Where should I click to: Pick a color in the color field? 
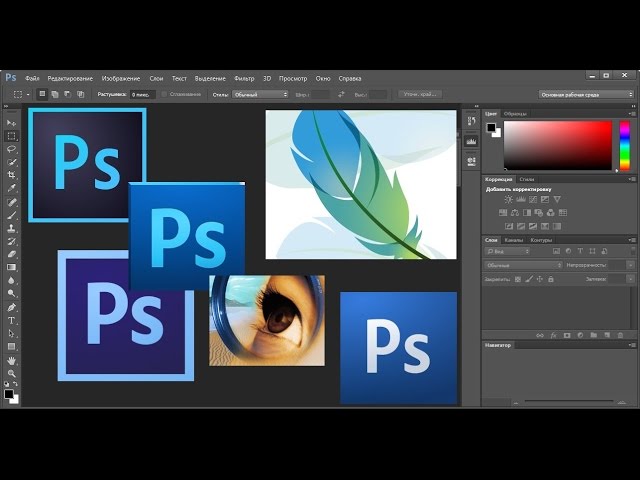[x=558, y=145]
